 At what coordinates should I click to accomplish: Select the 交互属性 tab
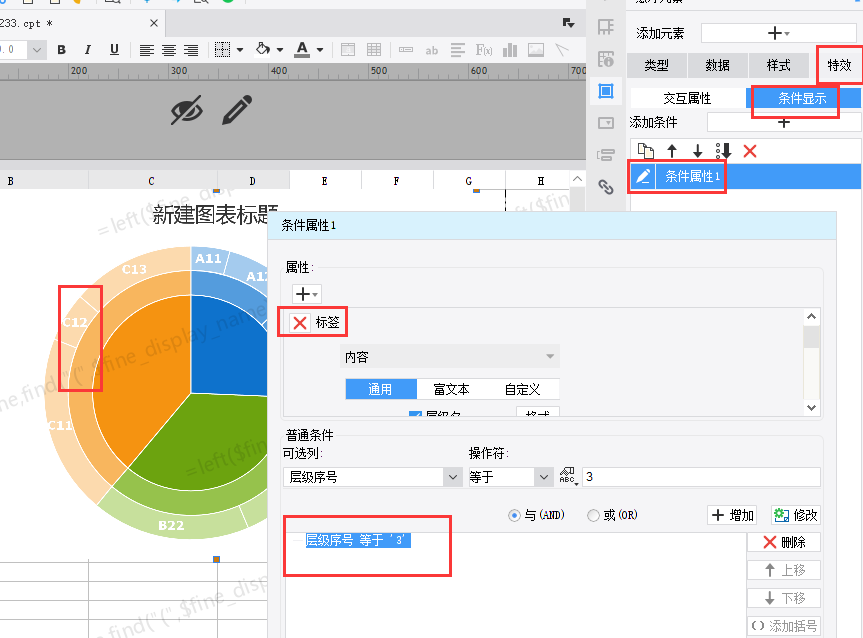[x=687, y=99]
